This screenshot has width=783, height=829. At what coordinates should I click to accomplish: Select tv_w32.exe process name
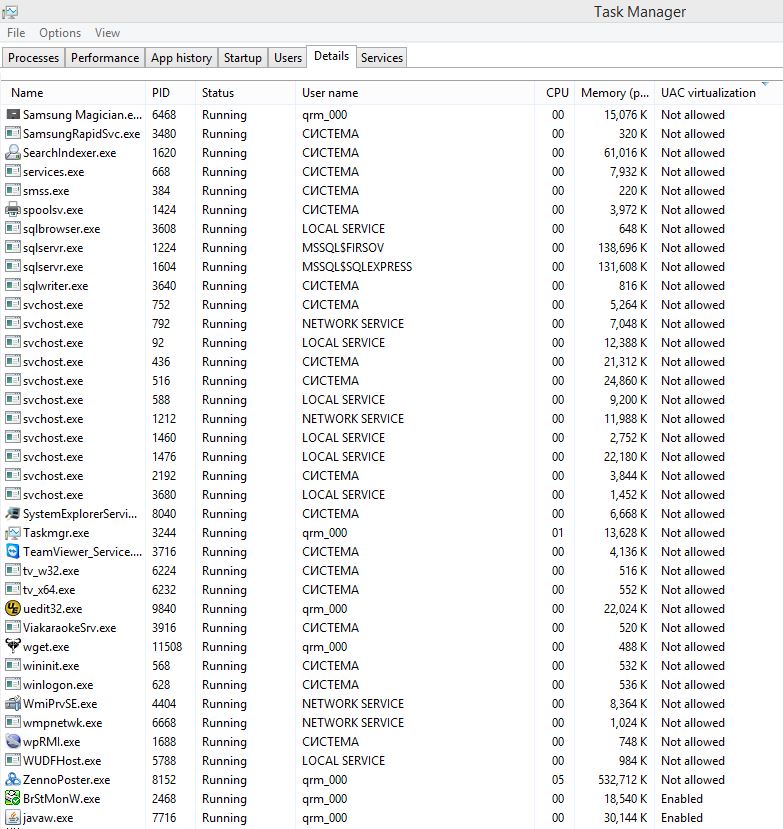click(x=51, y=570)
